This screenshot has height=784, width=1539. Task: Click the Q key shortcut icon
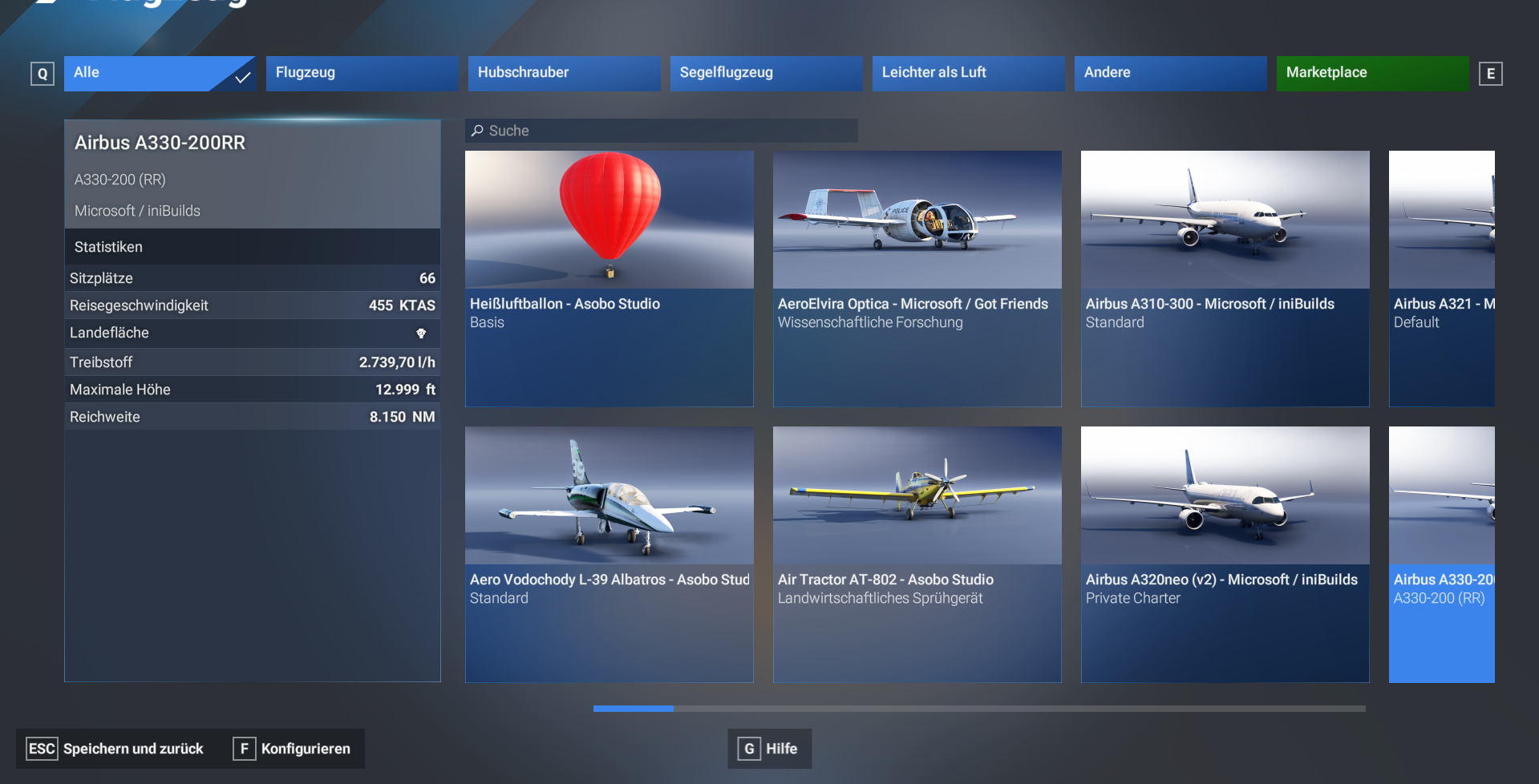pyautogui.click(x=43, y=74)
